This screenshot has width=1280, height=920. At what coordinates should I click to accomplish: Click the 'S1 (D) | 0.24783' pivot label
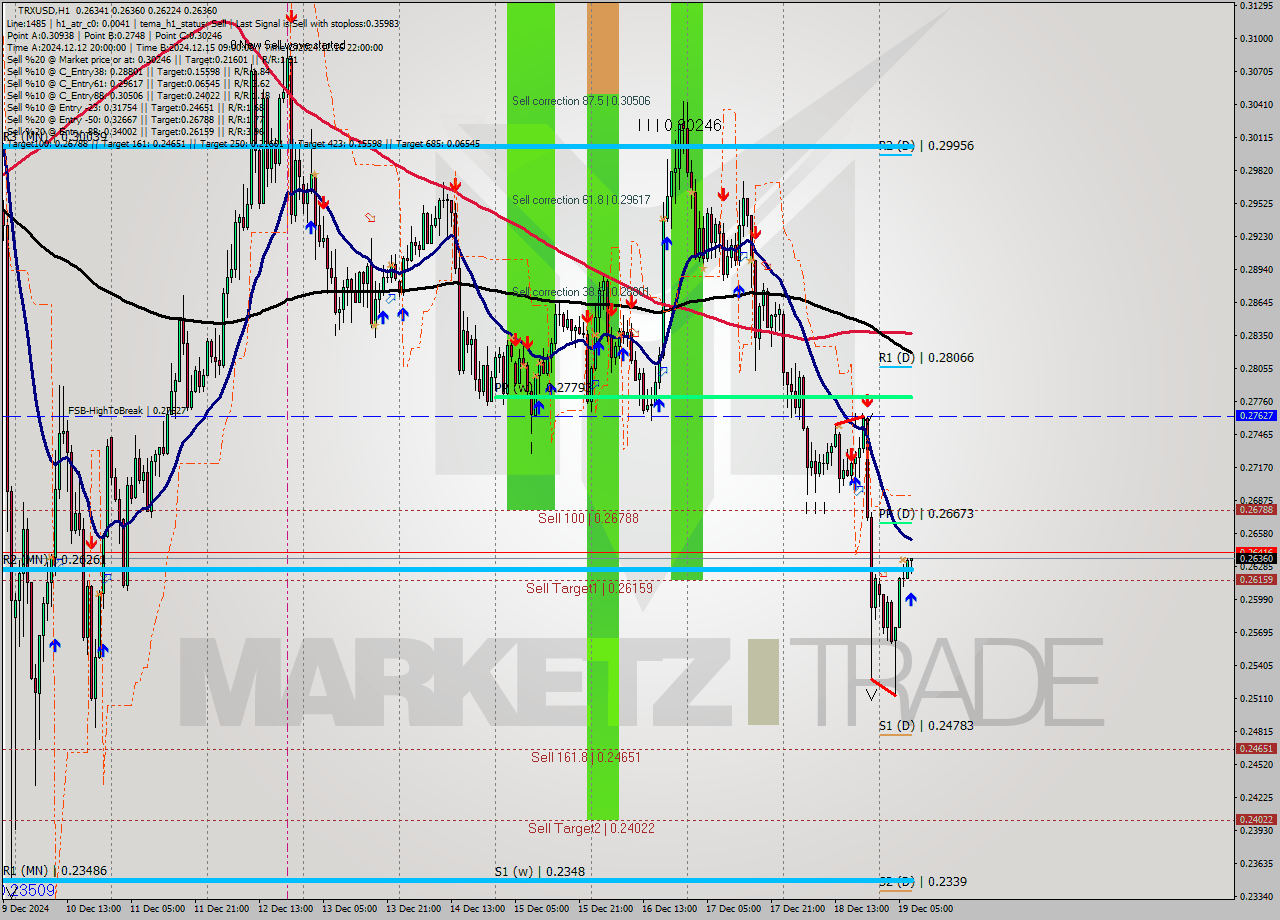pos(926,726)
